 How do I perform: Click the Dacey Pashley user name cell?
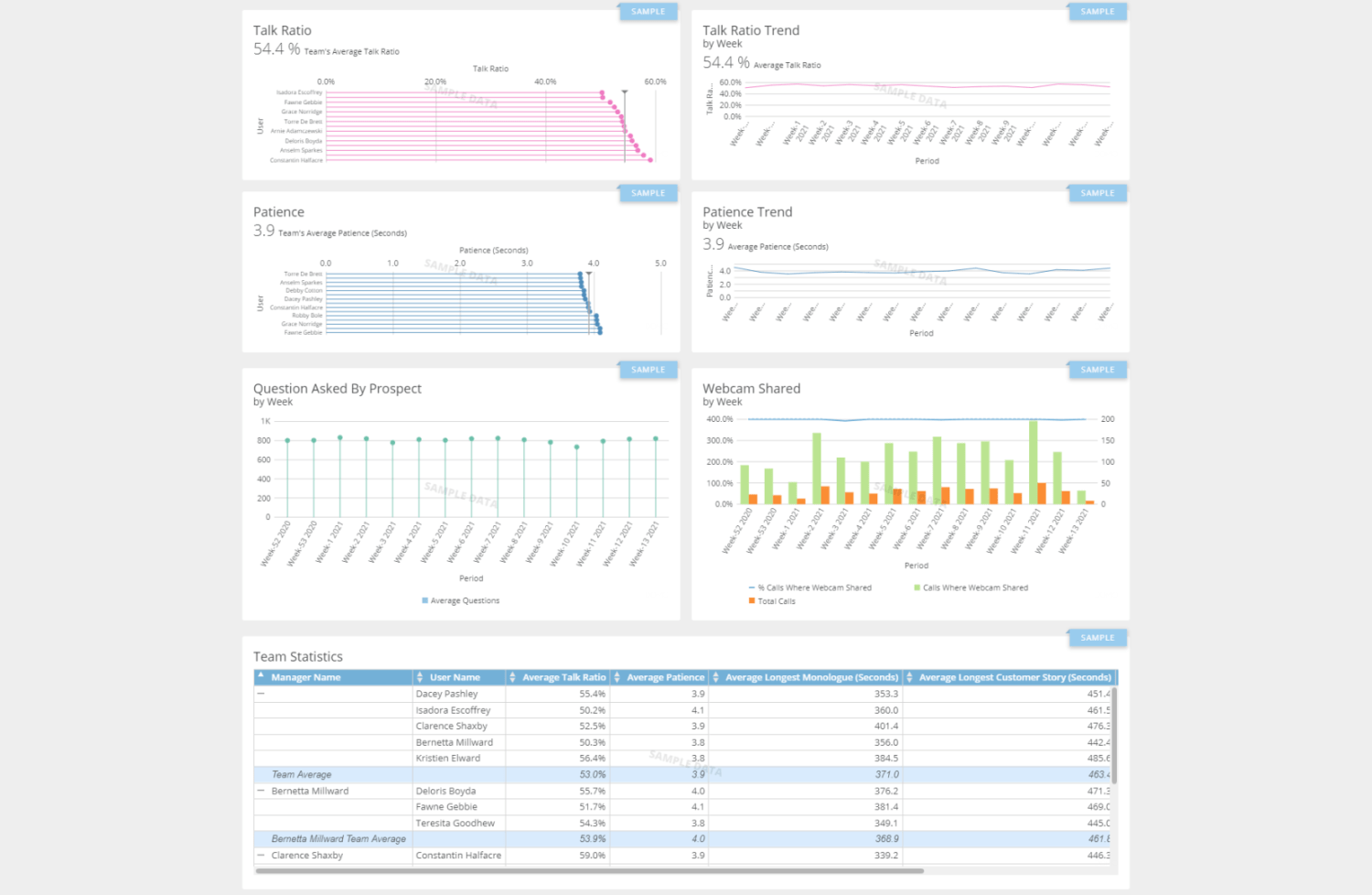(x=447, y=694)
